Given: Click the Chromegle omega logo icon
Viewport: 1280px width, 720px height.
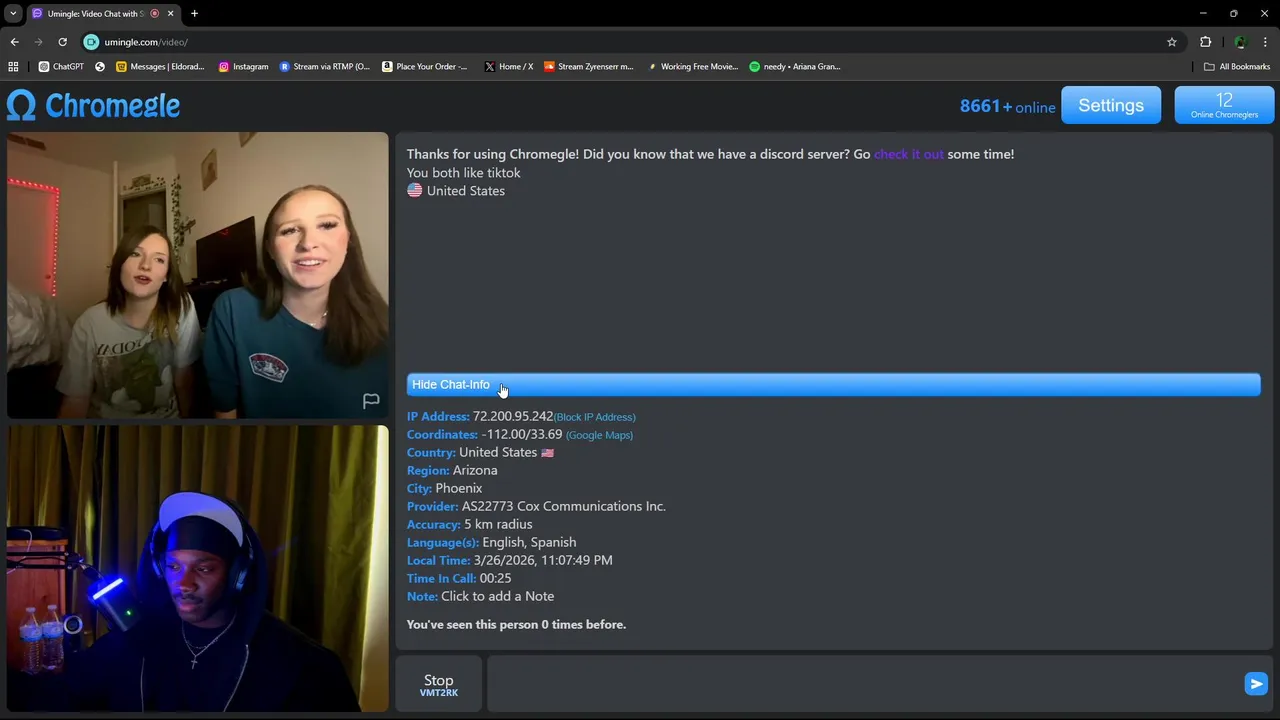Looking at the screenshot, I should pos(21,105).
